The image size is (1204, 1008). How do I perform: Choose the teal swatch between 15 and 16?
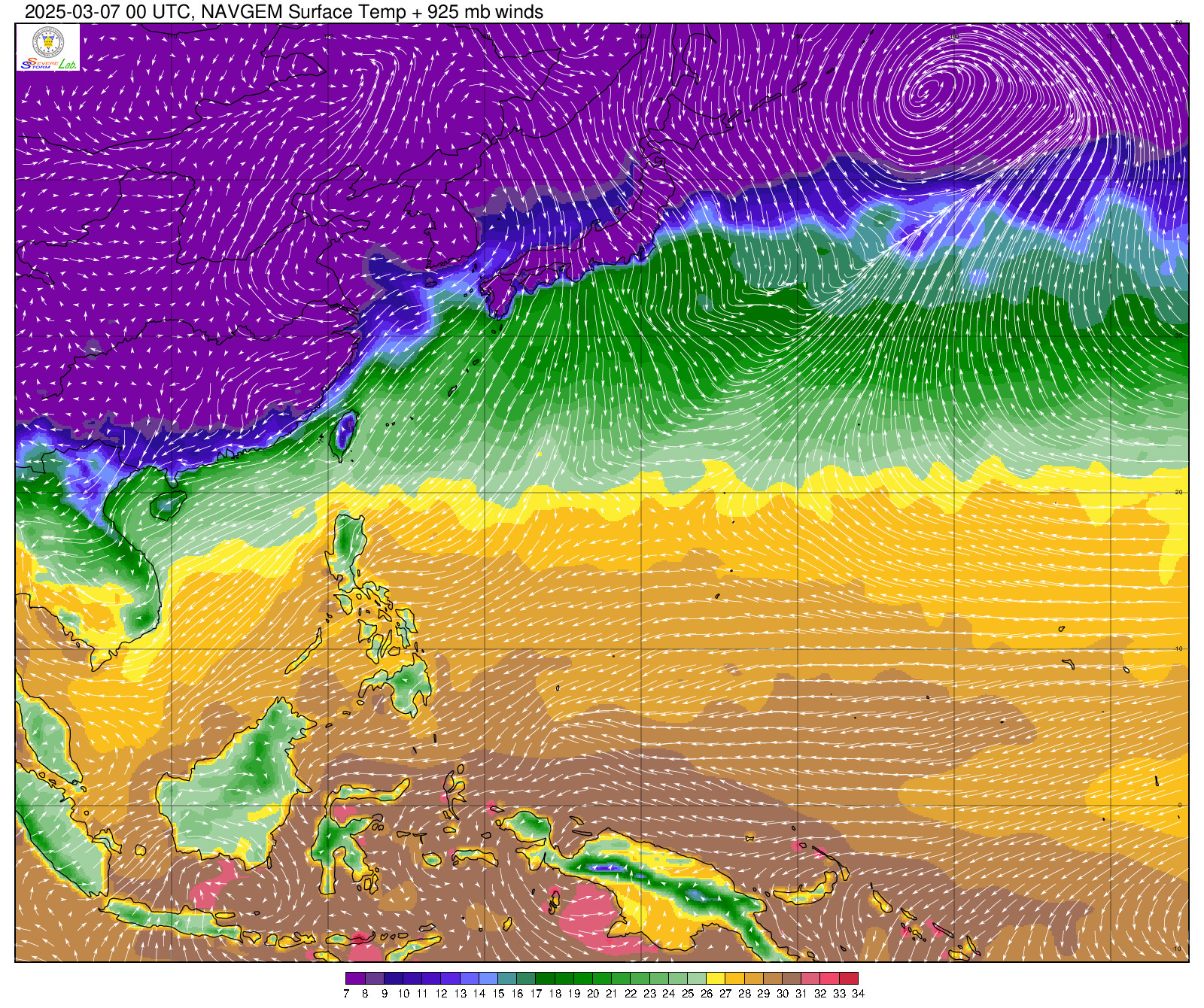507,979
